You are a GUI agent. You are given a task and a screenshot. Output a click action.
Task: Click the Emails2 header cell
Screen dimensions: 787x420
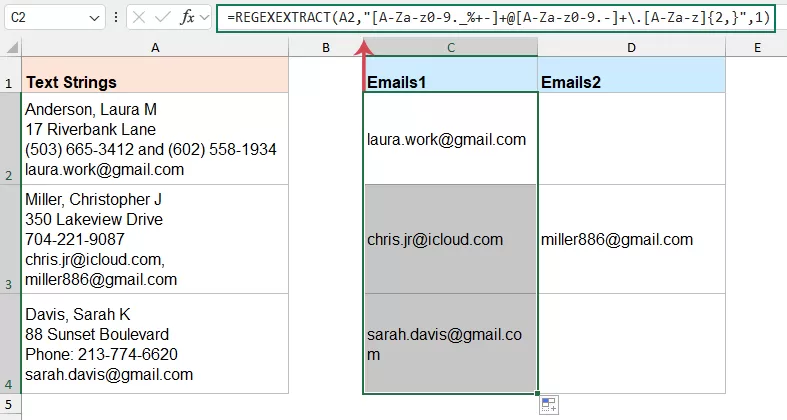631,75
